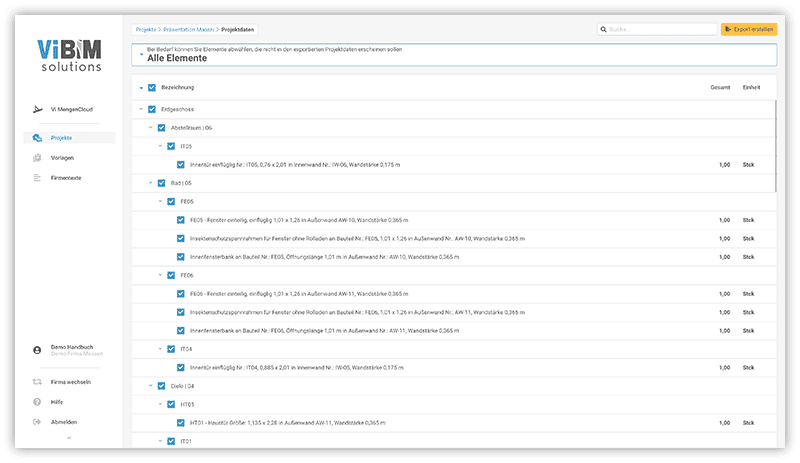This screenshot has height=463, width=800.
Task: Collapse the sidebar via bottom handle
Action: [x=69, y=437]
